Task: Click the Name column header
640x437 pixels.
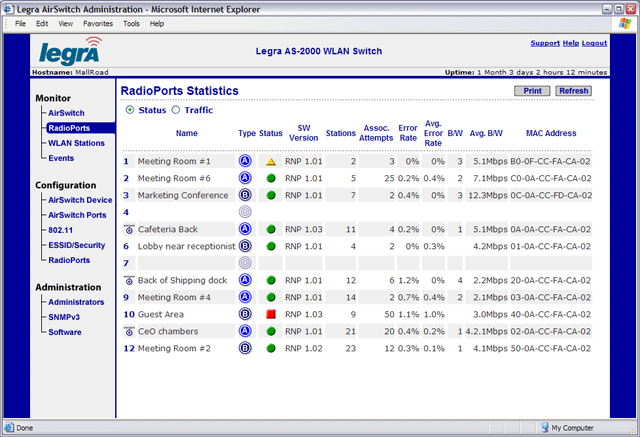Action: click(x=187, y=133)
